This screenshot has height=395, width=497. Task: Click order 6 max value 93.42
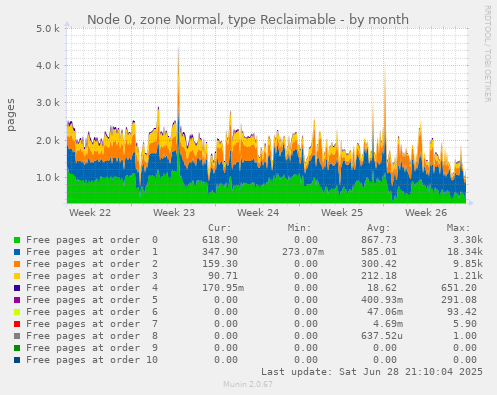coord(462,312)
